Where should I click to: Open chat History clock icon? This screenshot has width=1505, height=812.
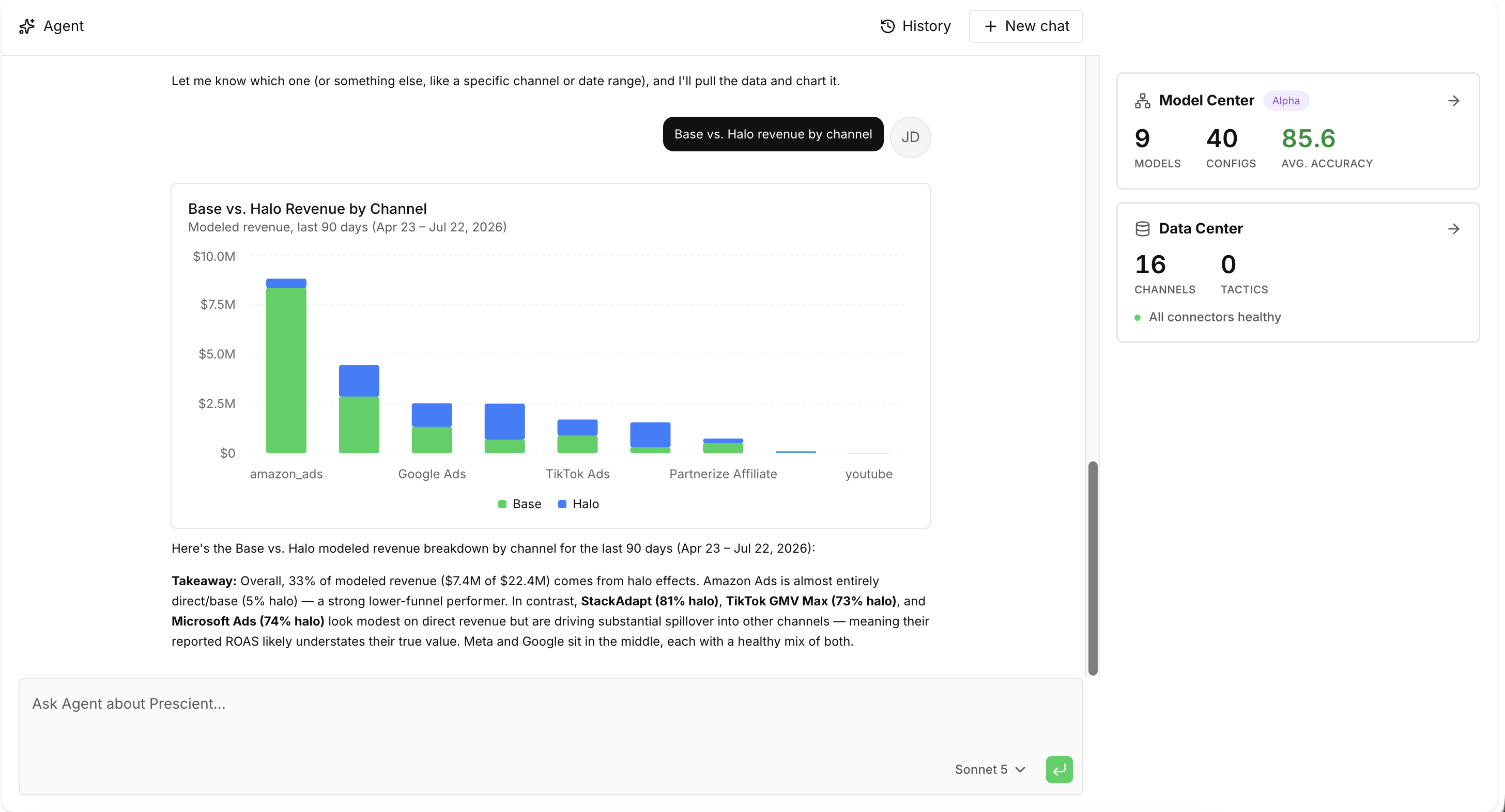(x=887, y=26)
